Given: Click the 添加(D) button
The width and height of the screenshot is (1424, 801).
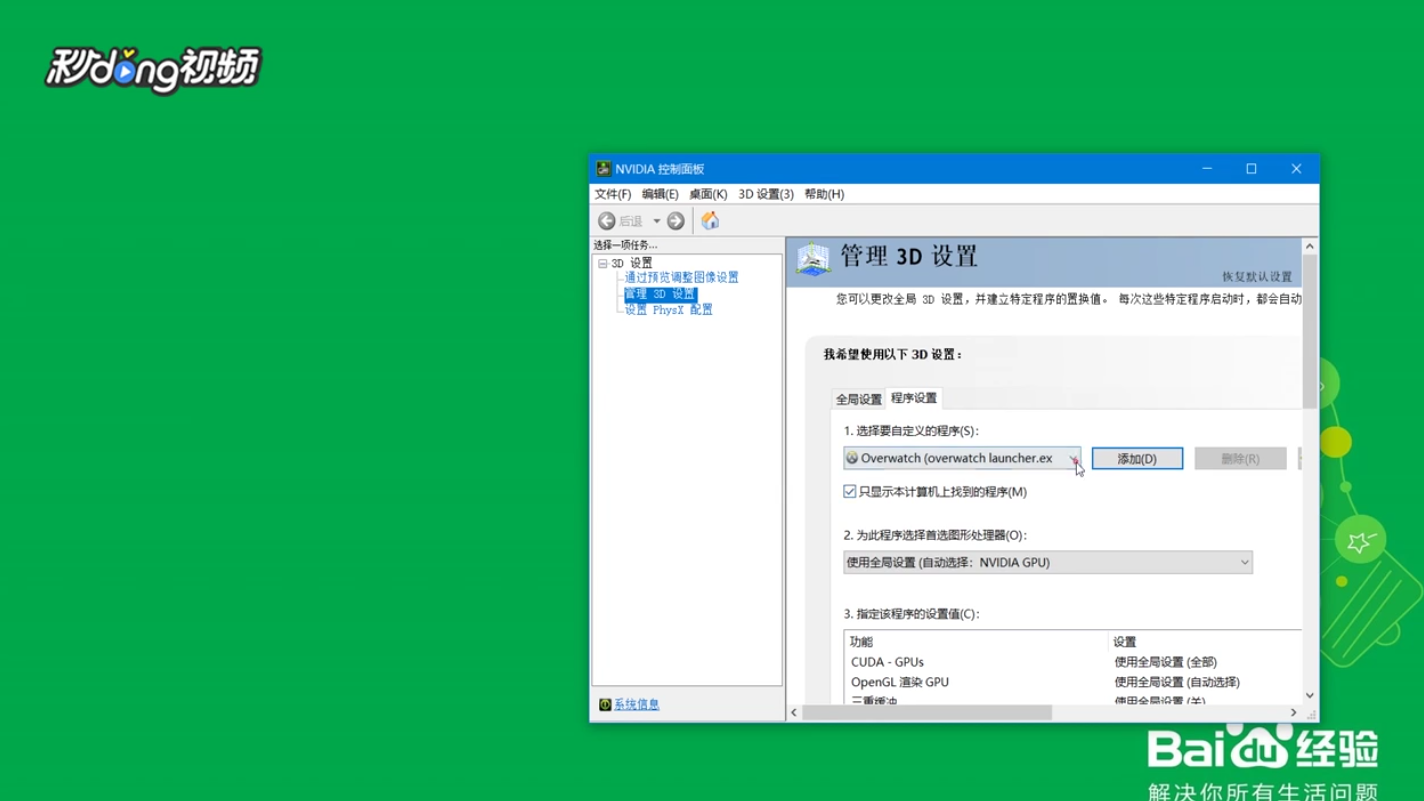Looking at the screenshot, I should point(1137,459).
